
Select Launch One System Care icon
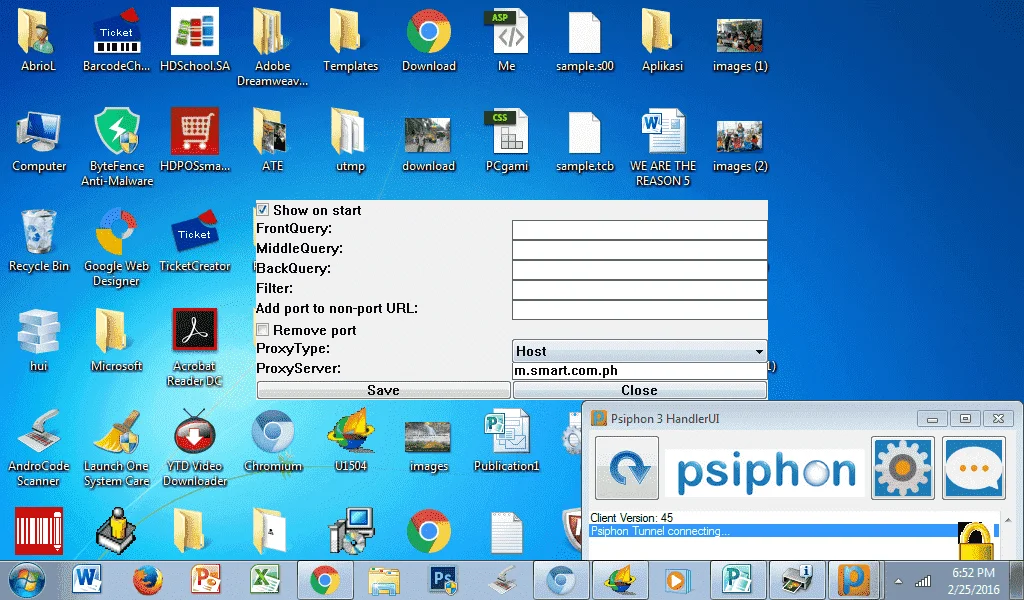pyautogui.click(x=116, y=448)
